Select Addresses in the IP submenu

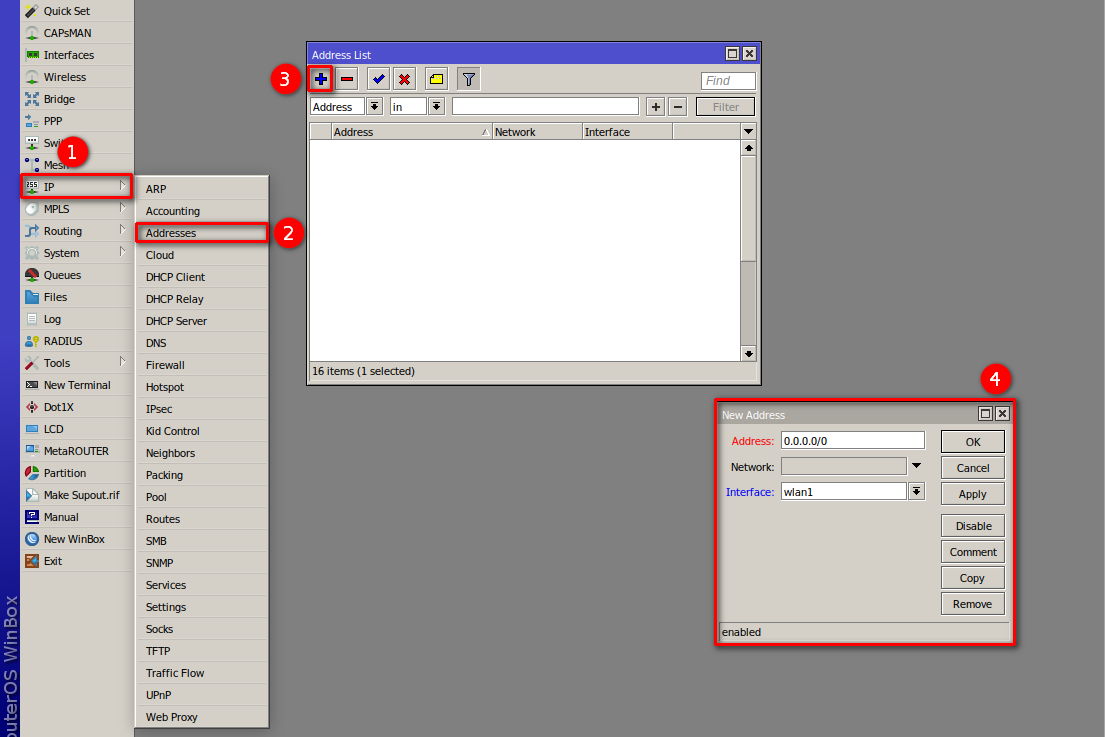pyautogui.click(x=171, y=233)
